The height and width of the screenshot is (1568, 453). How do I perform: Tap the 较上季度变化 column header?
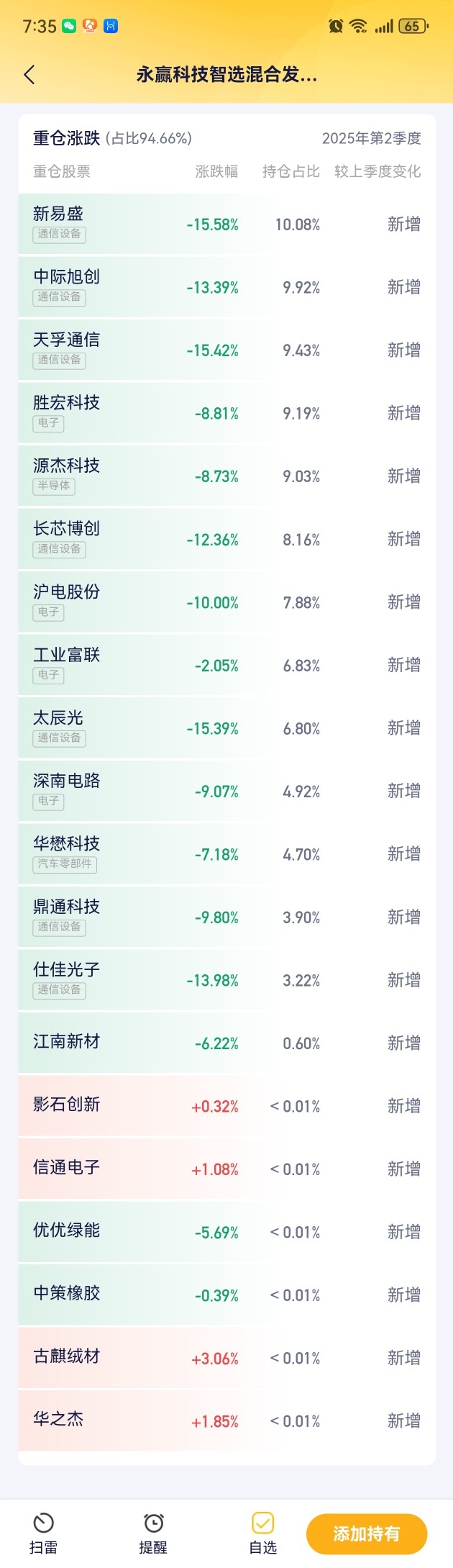click(x=377, y=171)
